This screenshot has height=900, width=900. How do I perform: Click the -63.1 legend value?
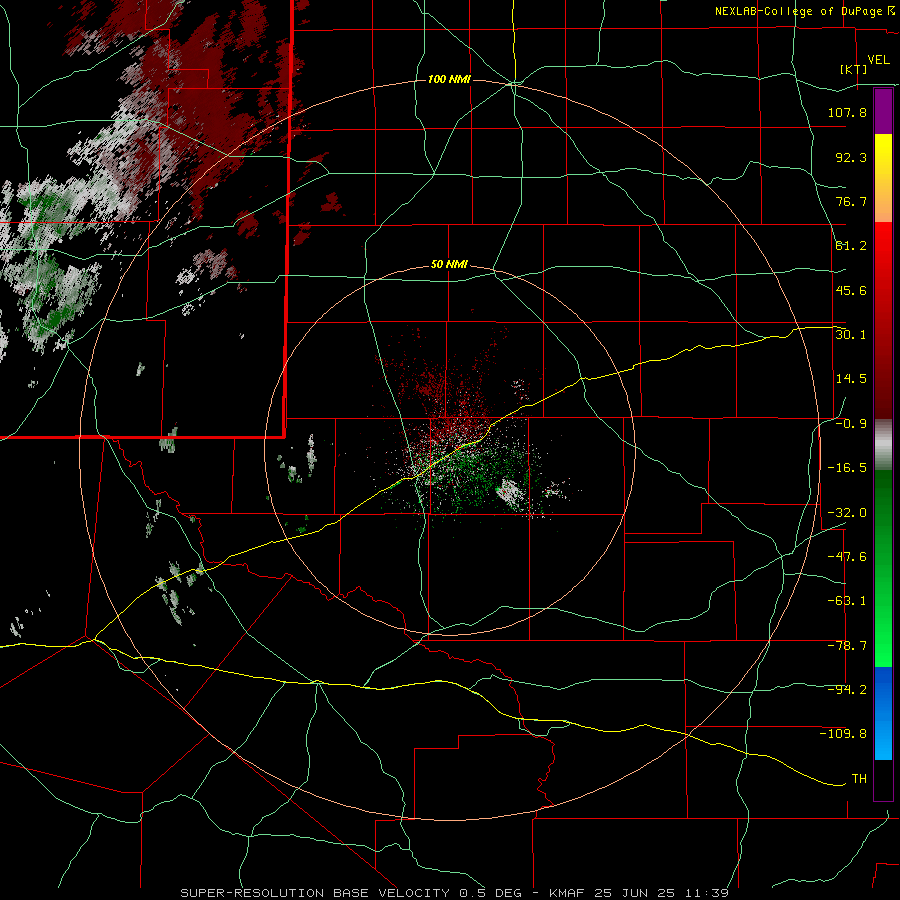coord(847,601)
